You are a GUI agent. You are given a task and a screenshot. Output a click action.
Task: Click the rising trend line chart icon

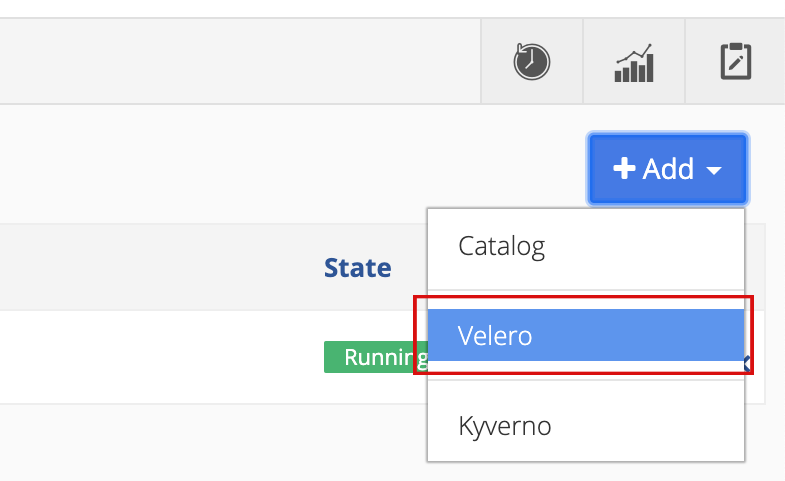point(634,53)
